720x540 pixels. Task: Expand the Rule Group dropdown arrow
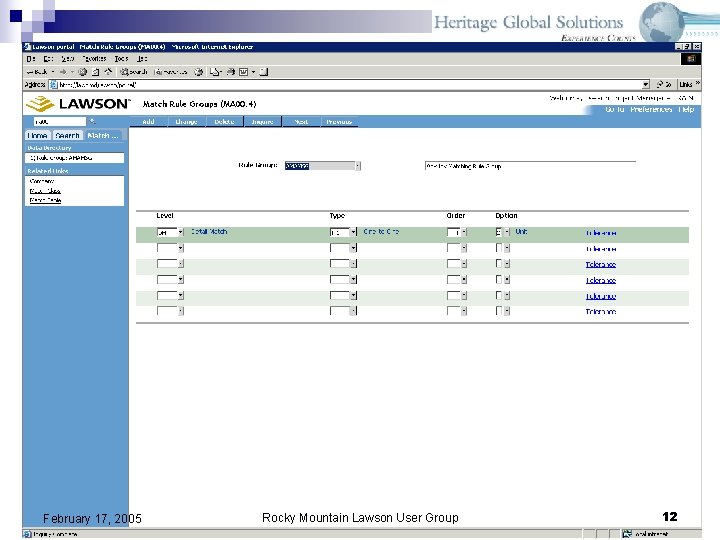358,166
